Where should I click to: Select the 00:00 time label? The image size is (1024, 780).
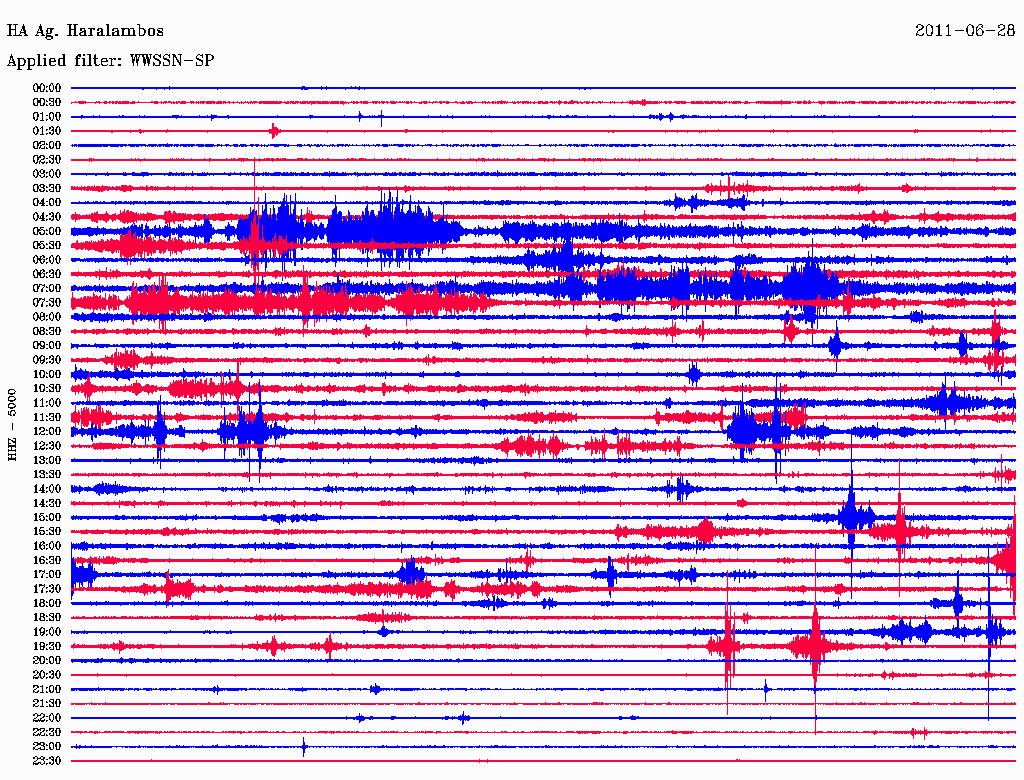pyautogui.click(x=47, y=88)
